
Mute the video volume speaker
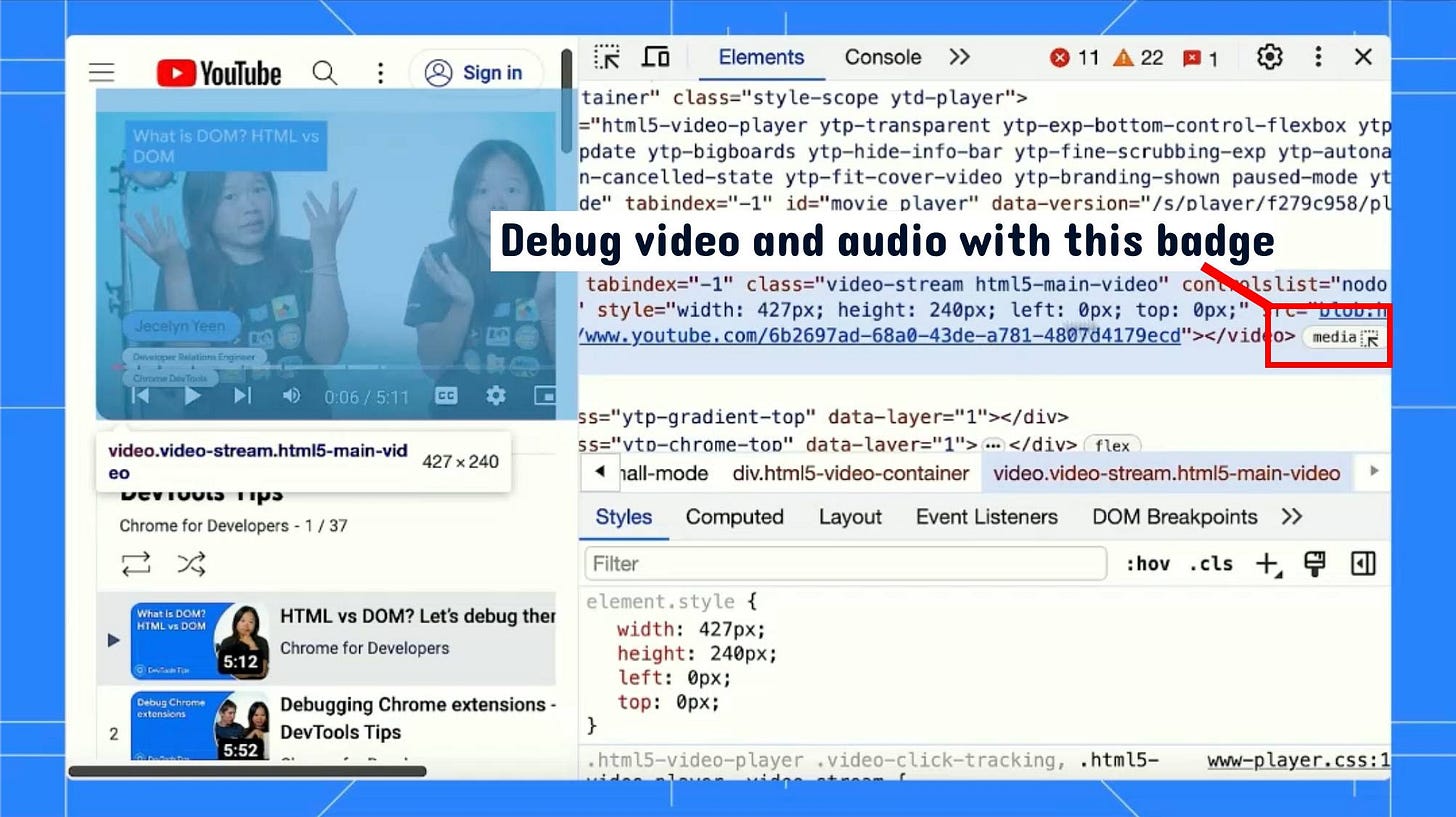(x=291, y=396)
